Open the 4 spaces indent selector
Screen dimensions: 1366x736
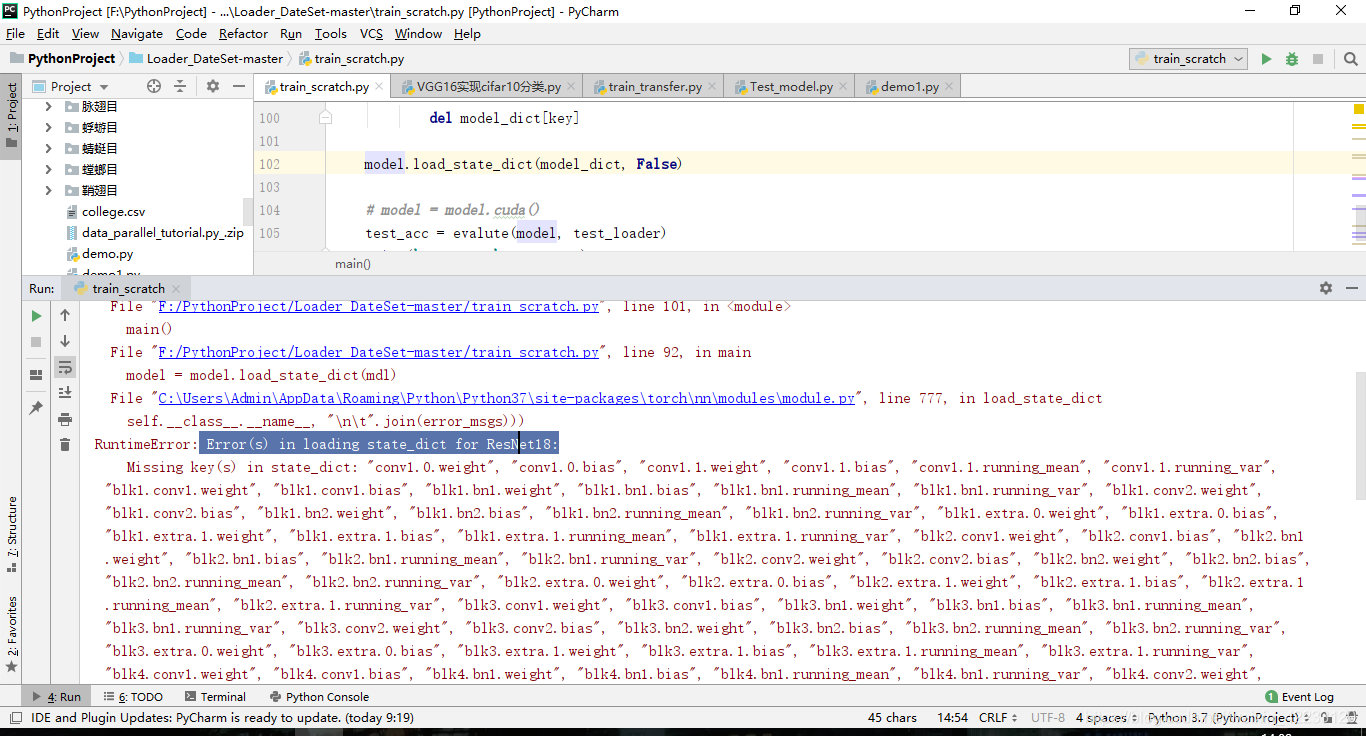click(1106, 717)
